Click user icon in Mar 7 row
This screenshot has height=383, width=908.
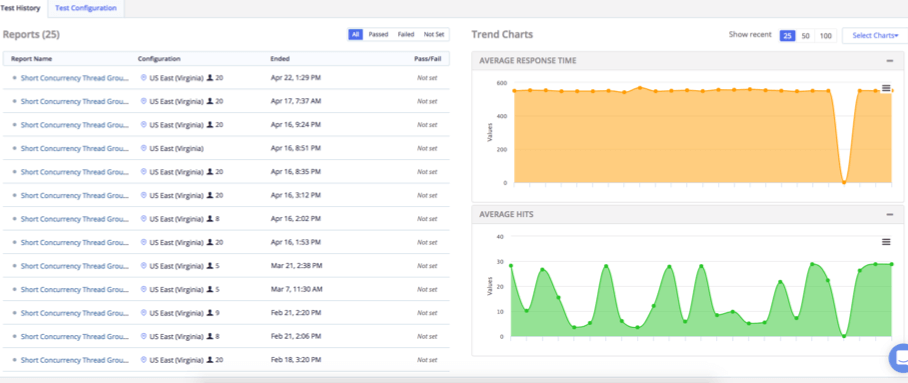click(210, 289)
